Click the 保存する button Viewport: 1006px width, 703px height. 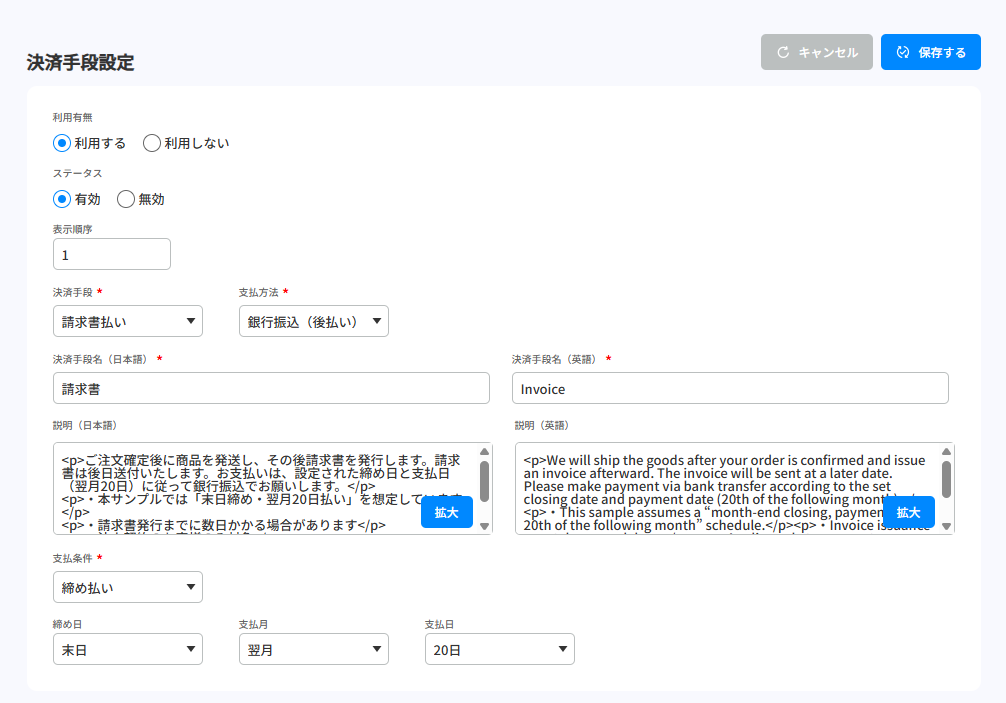click(930, 52)
